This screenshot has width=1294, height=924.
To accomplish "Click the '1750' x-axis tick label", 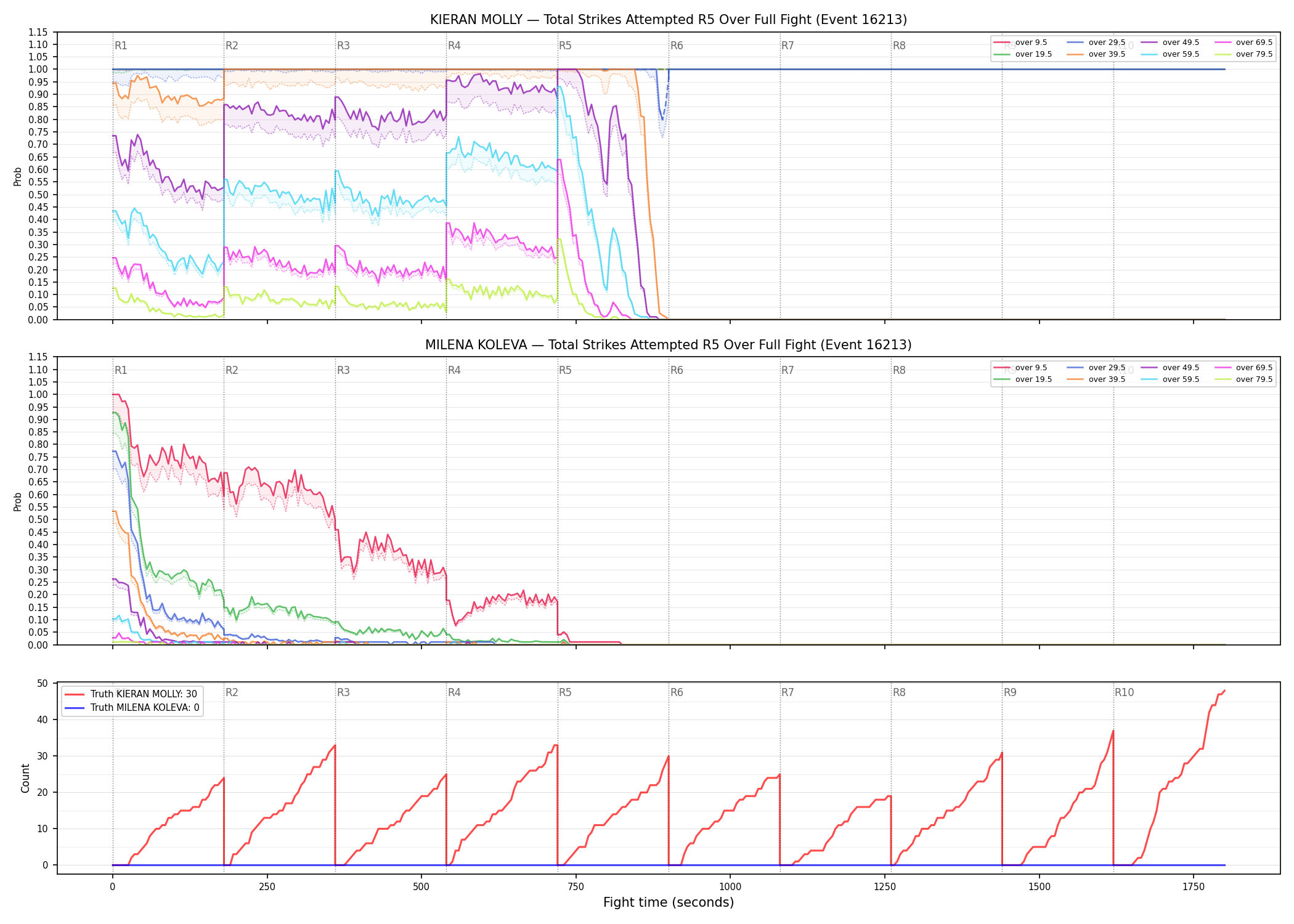I will [x=1194, y=887].
